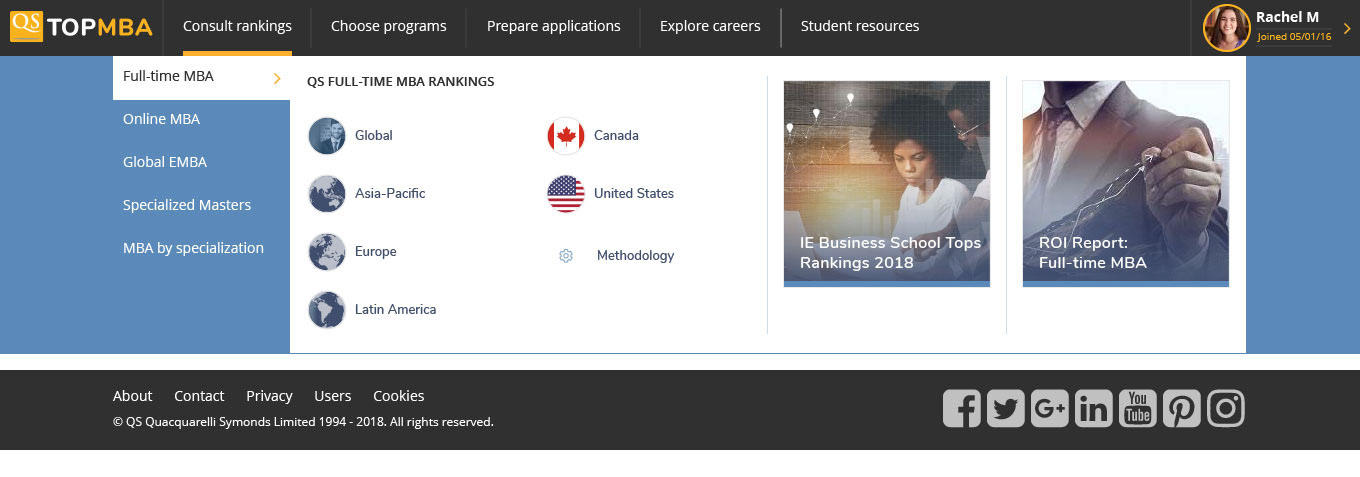Open the Twitter social icon
1360x477 pixels.
(x=1006, y=408)
